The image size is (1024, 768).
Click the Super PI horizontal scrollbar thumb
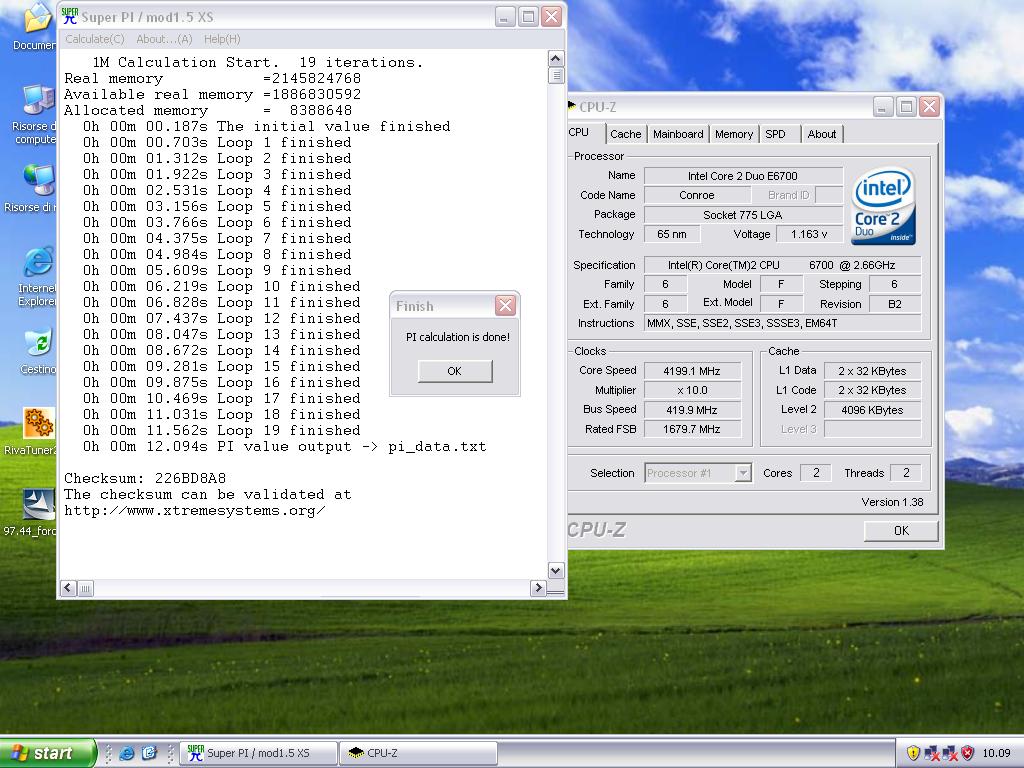tap(86, 588)
